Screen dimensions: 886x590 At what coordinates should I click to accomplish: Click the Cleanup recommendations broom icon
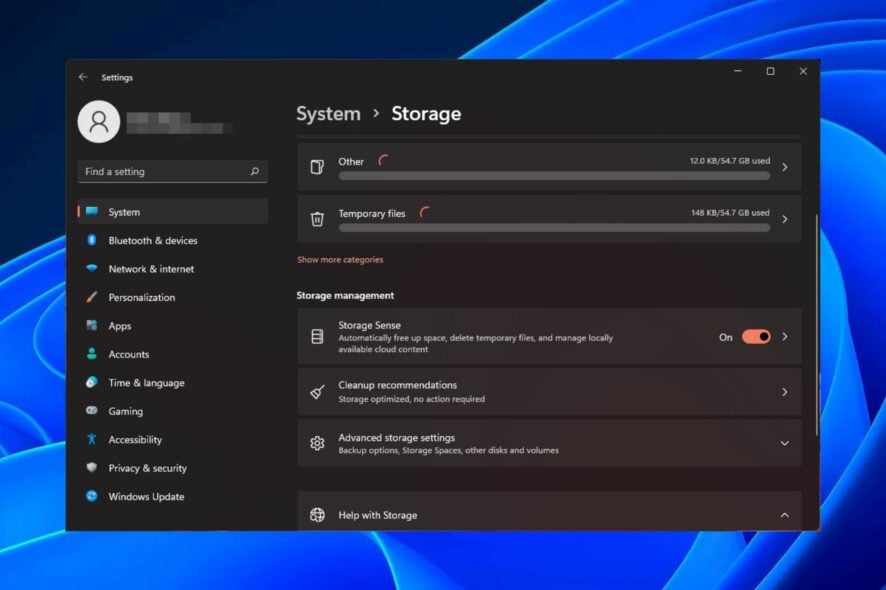[x=317, y=392]
